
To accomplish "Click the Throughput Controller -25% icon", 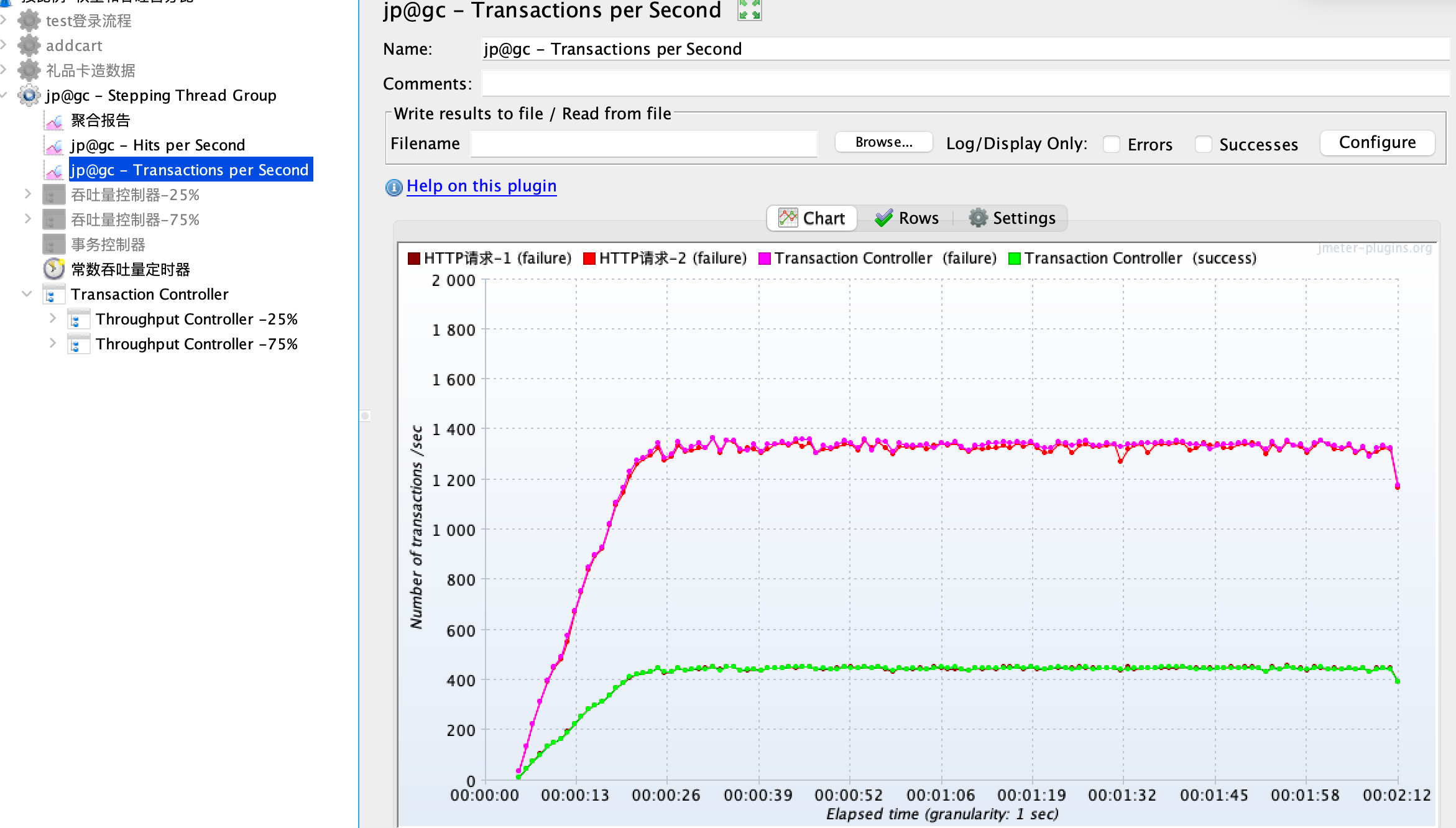I will [78, 320].
